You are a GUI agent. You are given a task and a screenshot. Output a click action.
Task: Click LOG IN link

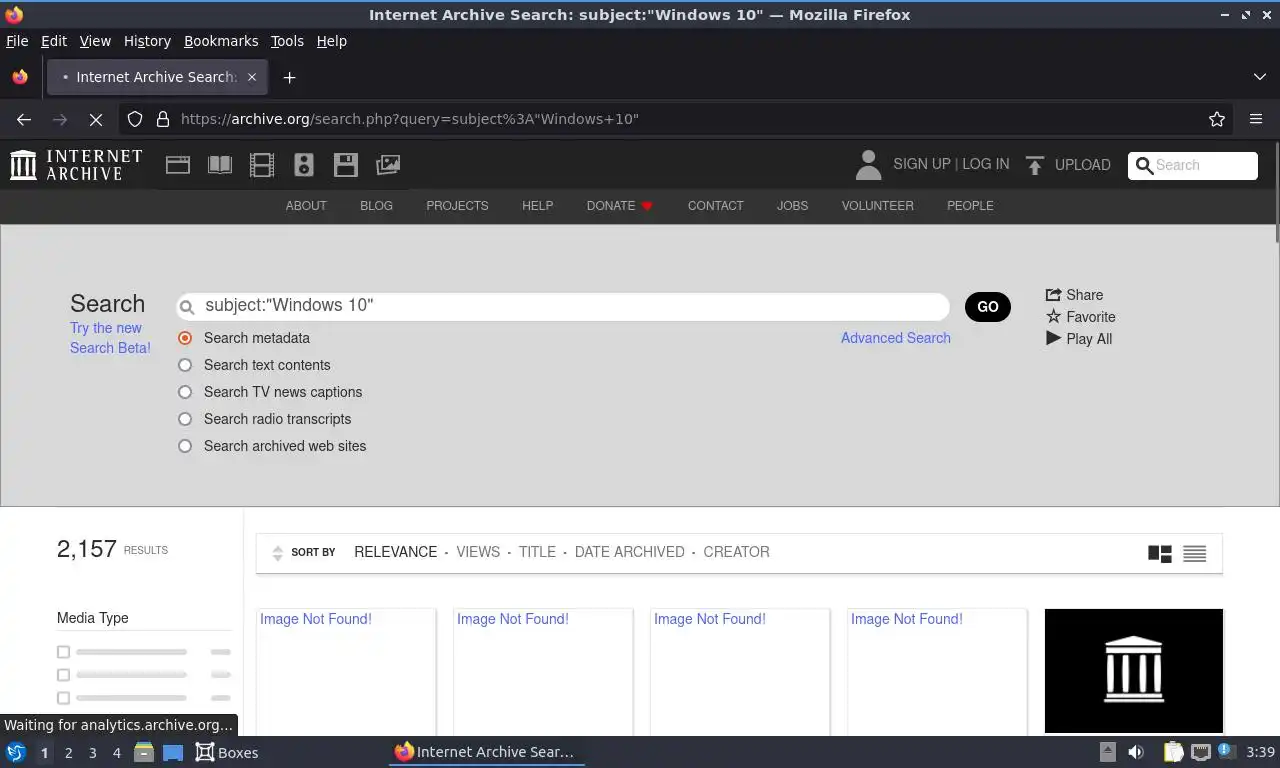click(986, 164)
